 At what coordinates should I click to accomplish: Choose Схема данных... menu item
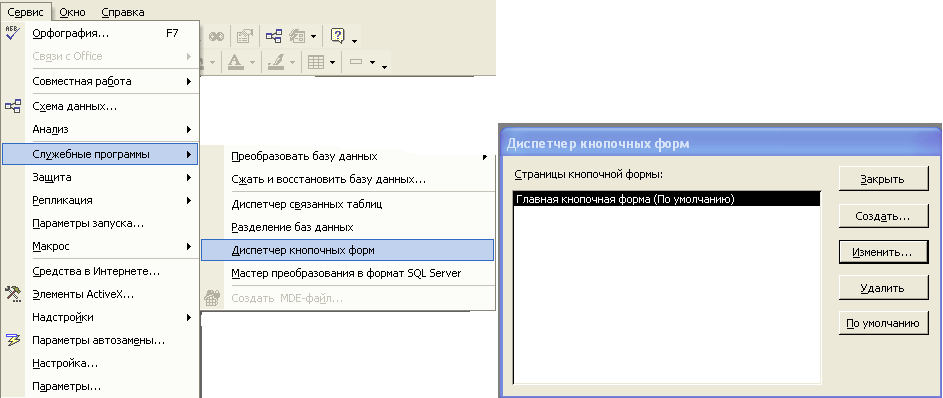pyautogui.click(x=100, y=106)
